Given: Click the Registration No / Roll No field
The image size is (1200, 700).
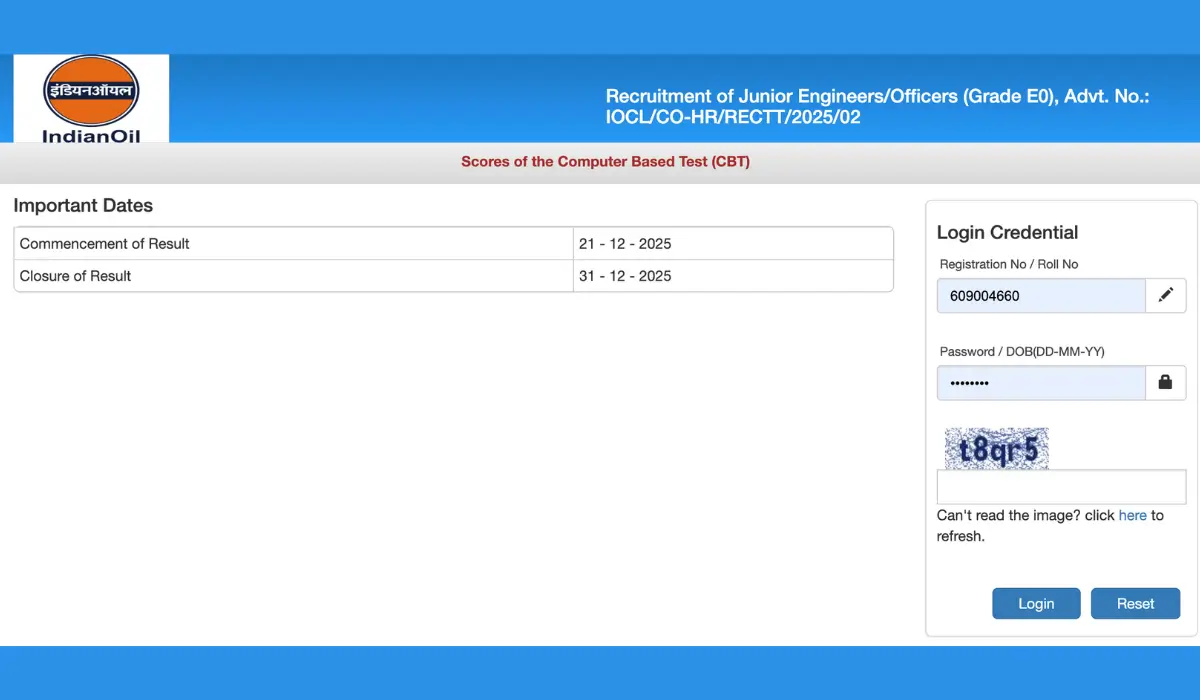Looking at the screenshot, I should [1040, 295].
